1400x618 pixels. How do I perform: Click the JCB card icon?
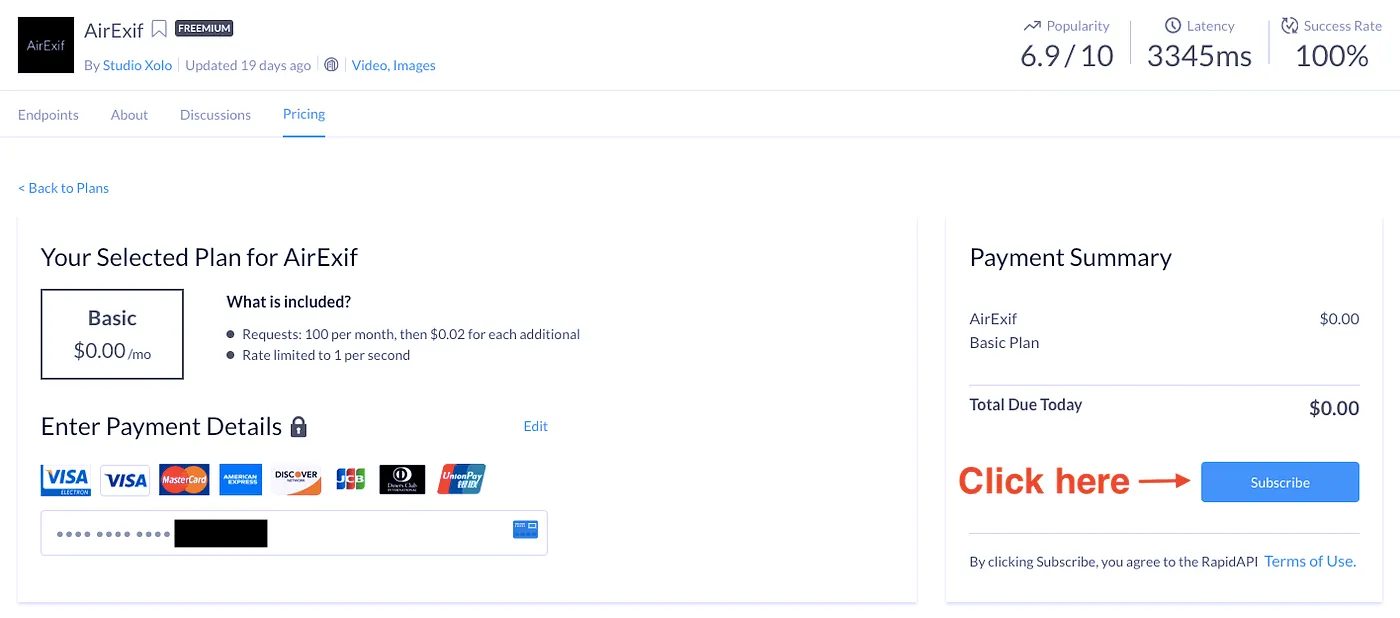[x=350, y=480]
